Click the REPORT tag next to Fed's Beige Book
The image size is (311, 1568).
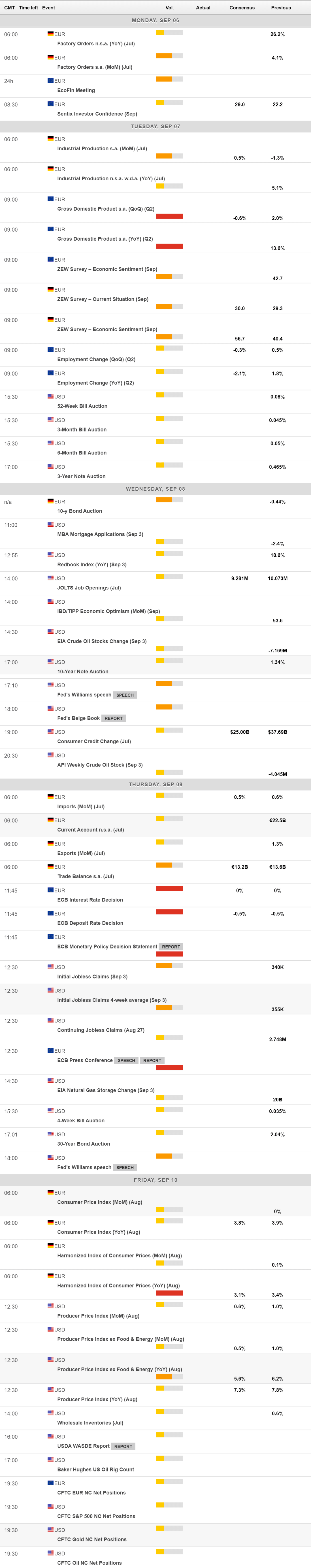tap(113, 718)
